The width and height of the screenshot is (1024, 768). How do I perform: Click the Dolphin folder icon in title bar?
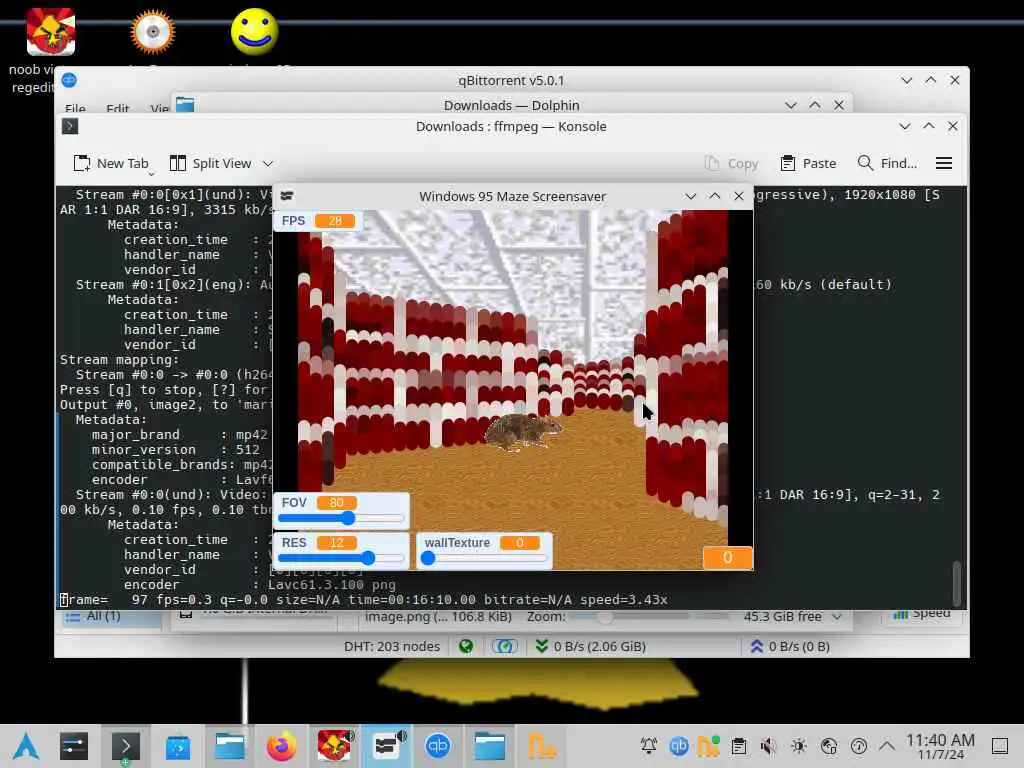pos(185,104)
